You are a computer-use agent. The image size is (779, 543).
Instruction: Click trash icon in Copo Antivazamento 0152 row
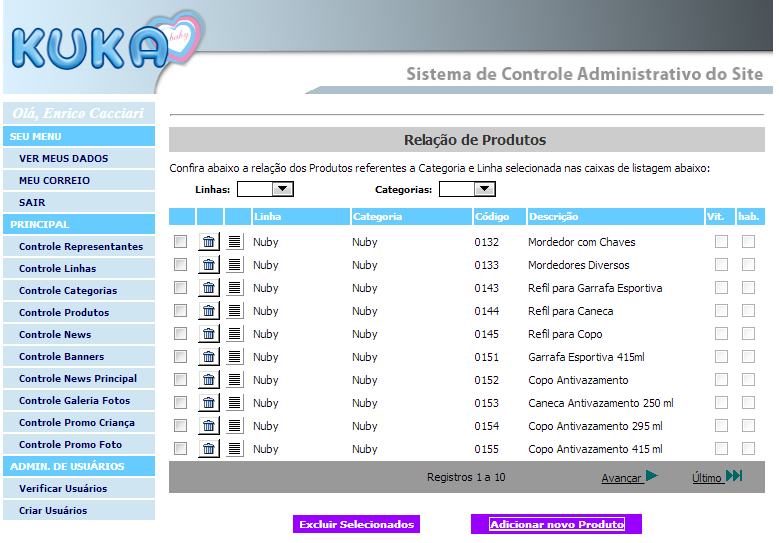(x=209, y=380)
